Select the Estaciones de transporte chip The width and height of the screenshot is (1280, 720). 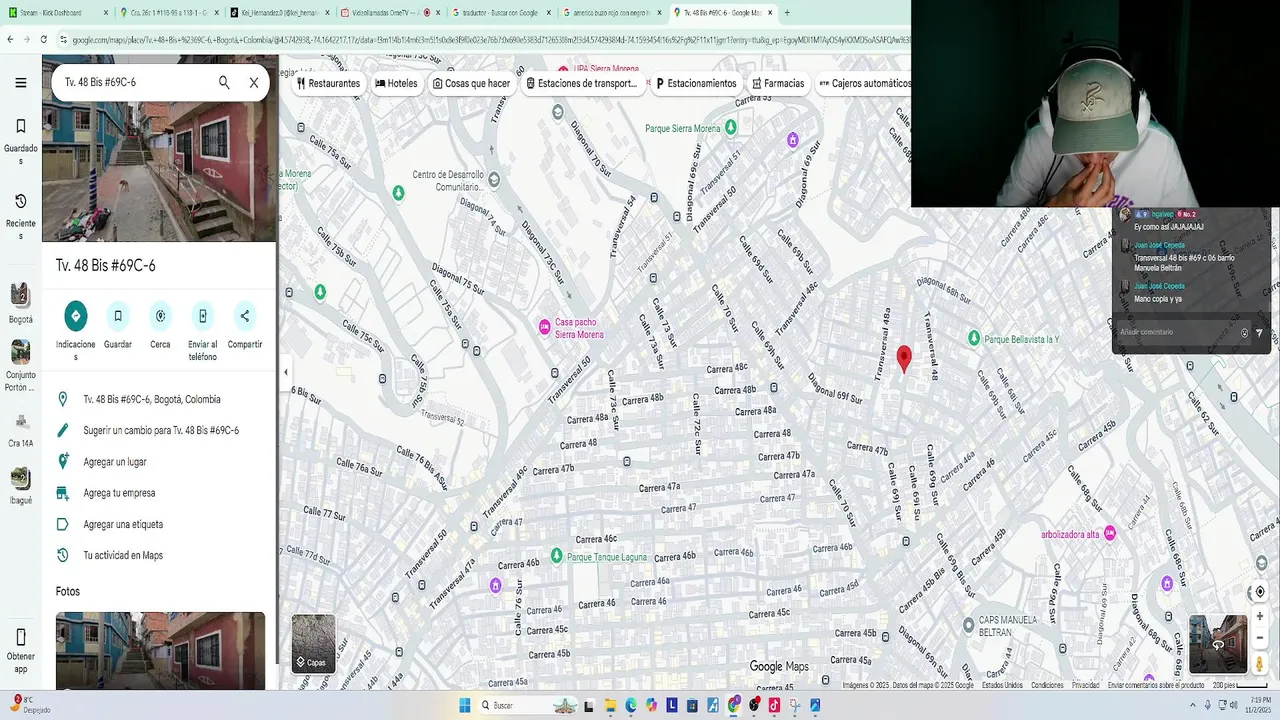pos(582,84)
